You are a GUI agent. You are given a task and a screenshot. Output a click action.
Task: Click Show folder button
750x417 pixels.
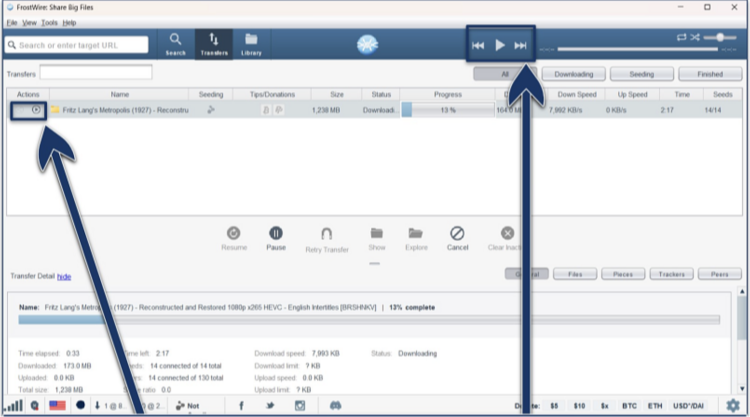point(377,238)
